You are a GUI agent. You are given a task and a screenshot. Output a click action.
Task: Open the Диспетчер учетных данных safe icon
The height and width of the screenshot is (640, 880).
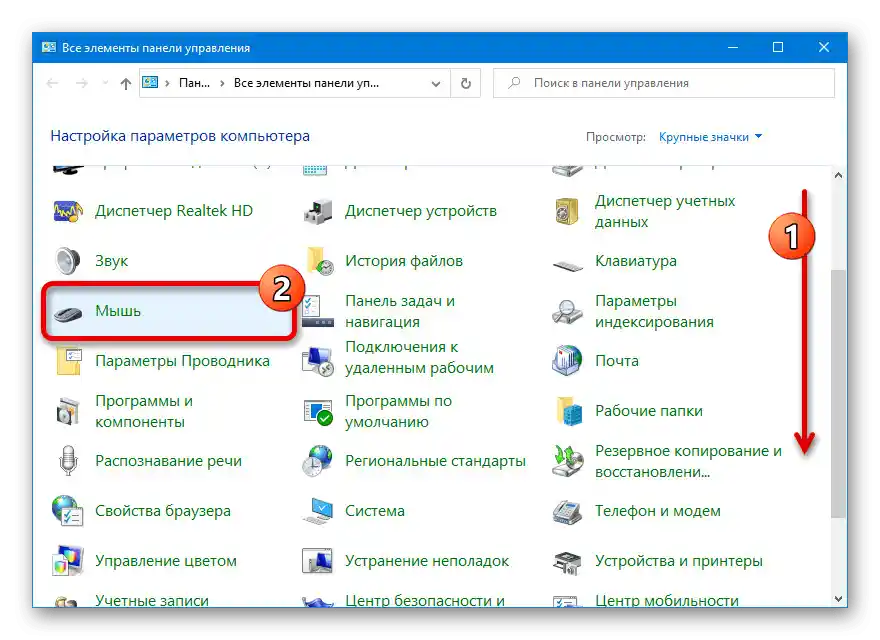point(567,211)
